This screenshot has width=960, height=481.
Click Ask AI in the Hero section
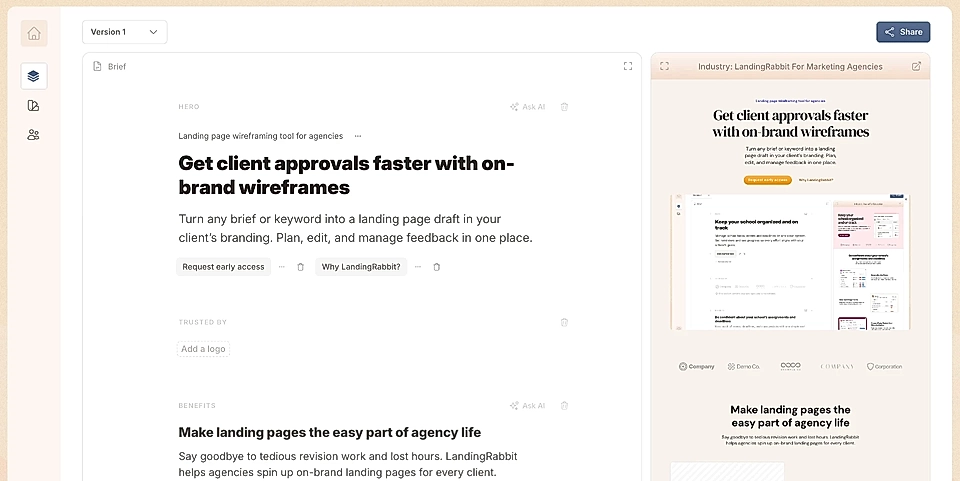tap(527, 106)
